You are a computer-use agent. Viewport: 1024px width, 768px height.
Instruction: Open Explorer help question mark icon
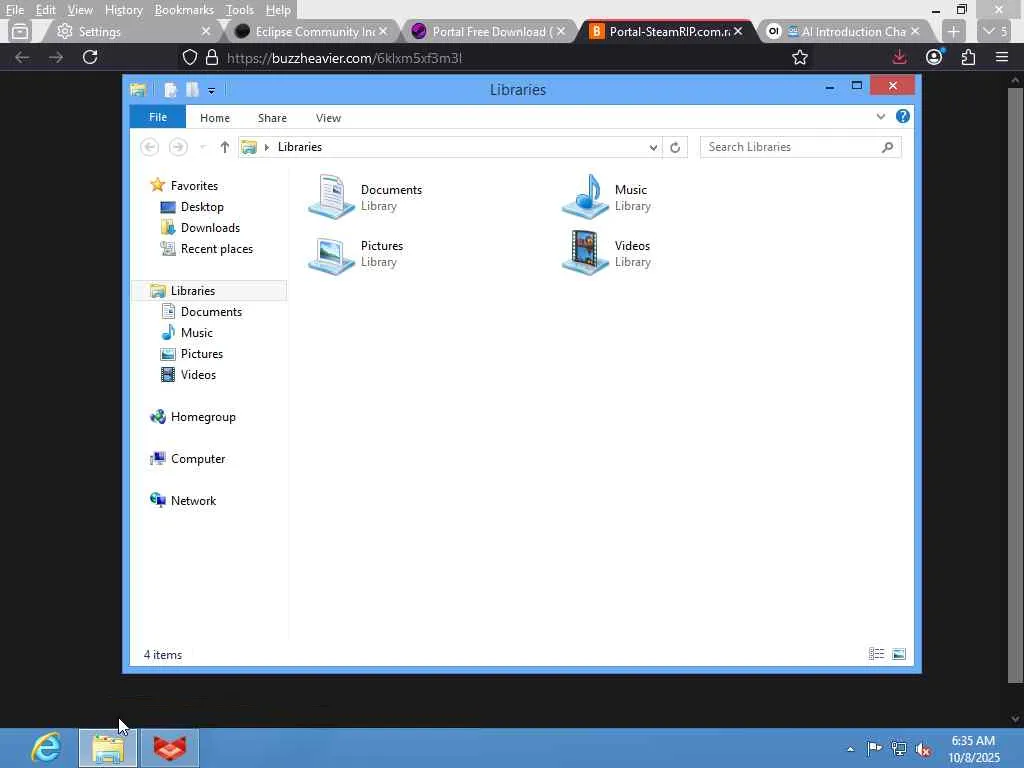click(x=903, y=116)
